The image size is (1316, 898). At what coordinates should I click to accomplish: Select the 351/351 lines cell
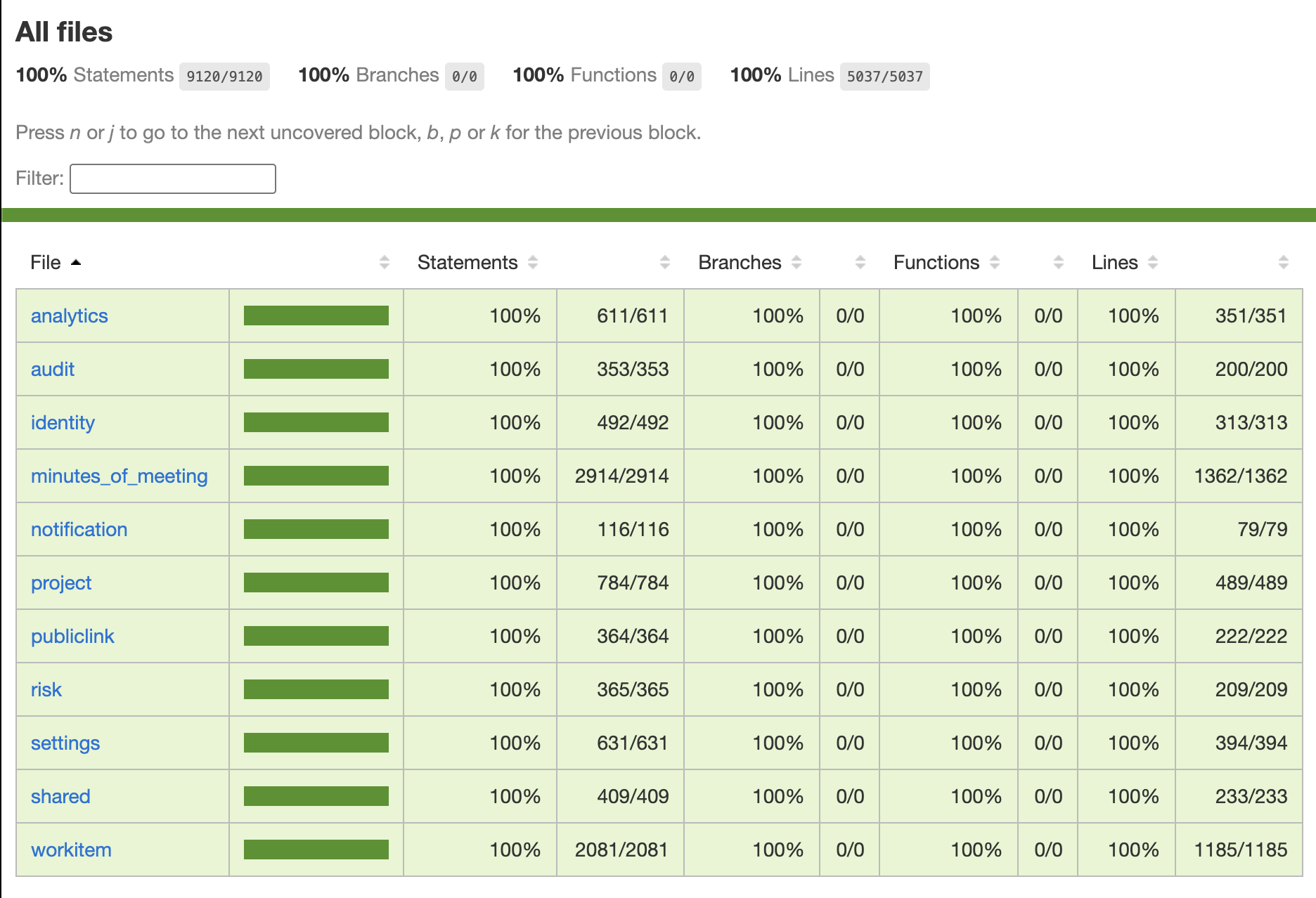1239,316
